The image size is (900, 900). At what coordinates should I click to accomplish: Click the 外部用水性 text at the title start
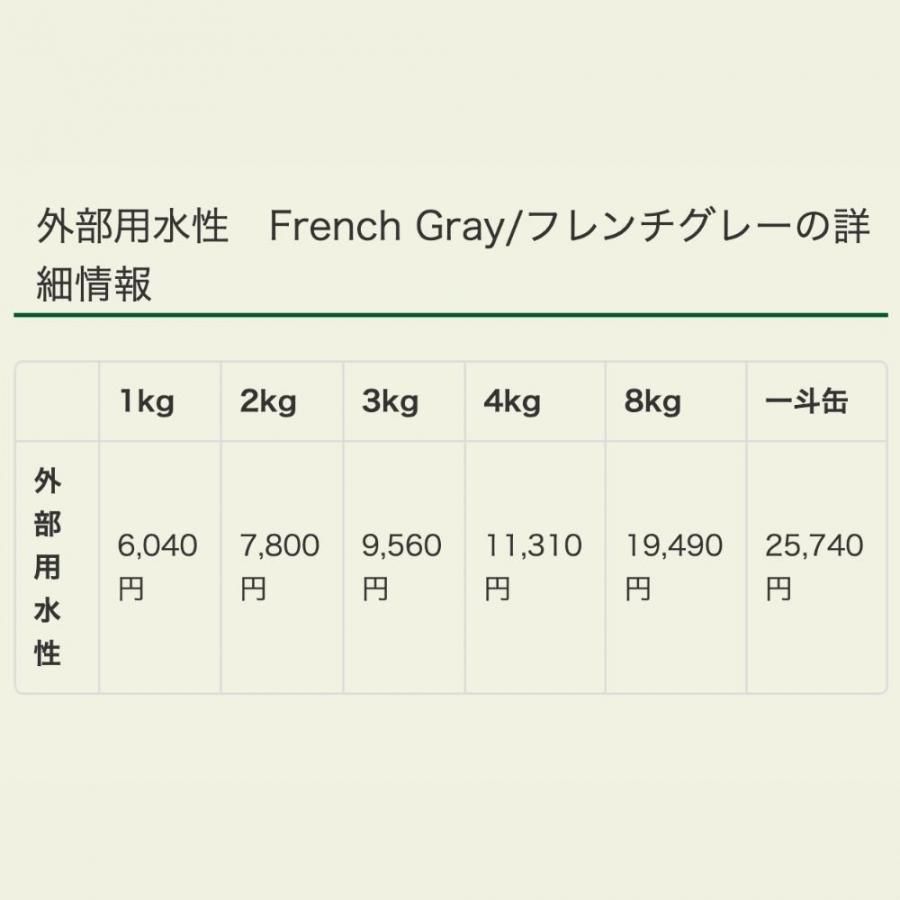pyautogui.click(x=132, y=228)
